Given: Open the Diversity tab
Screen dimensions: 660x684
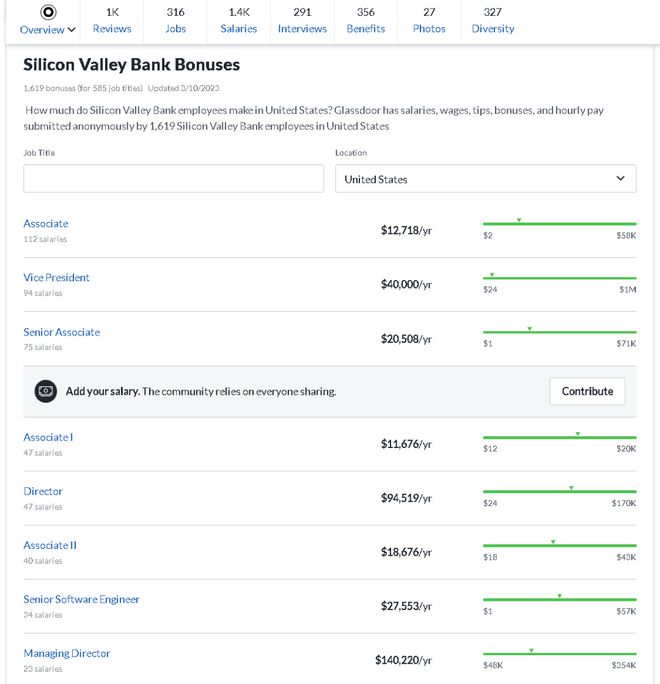Looking at the screenshot, I should coord(492,20).
